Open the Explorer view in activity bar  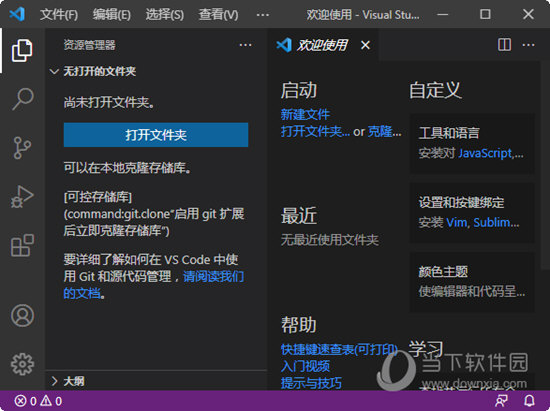click(x=22, y=51)
